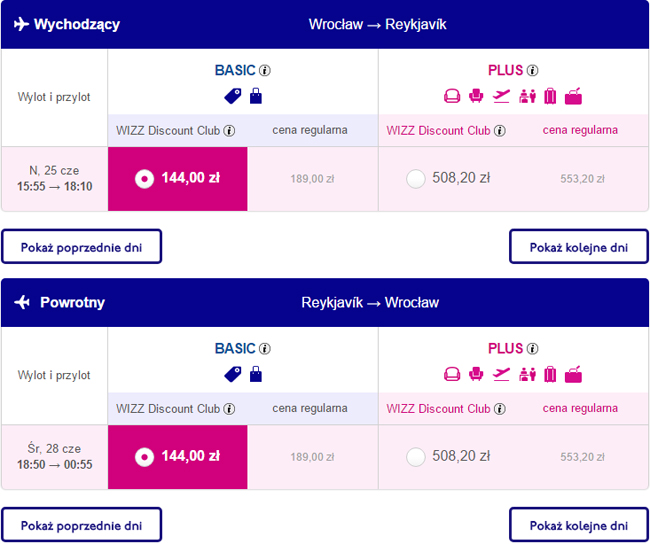Show next days for outbound flight
This screenshot has height=544, width=650.
(579, 247)
